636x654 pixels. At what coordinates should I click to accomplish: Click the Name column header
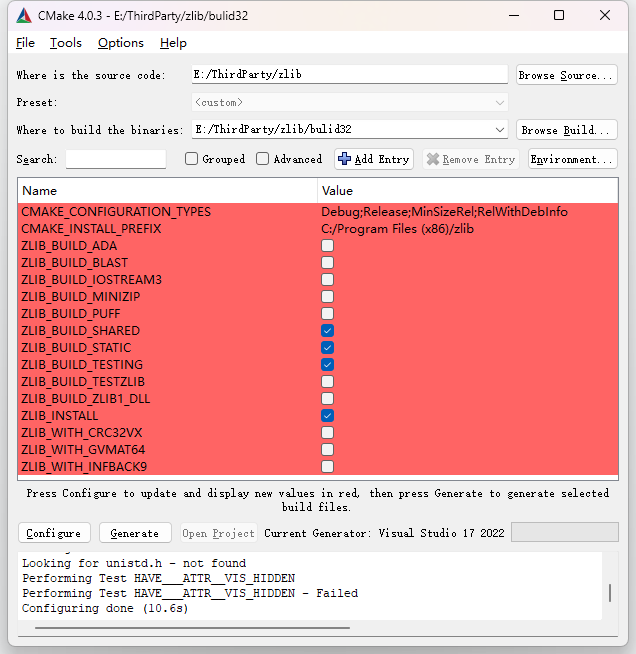click(x=168, y=191)
